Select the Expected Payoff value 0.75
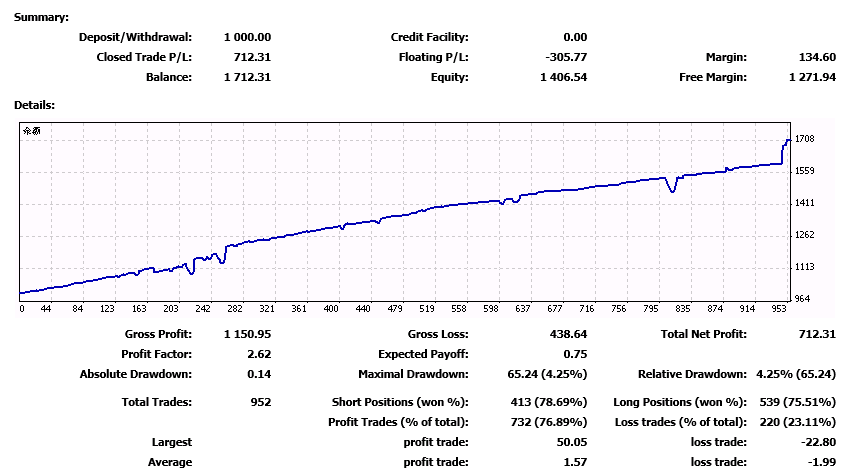857x470 pixels. (x=575, y=354)
